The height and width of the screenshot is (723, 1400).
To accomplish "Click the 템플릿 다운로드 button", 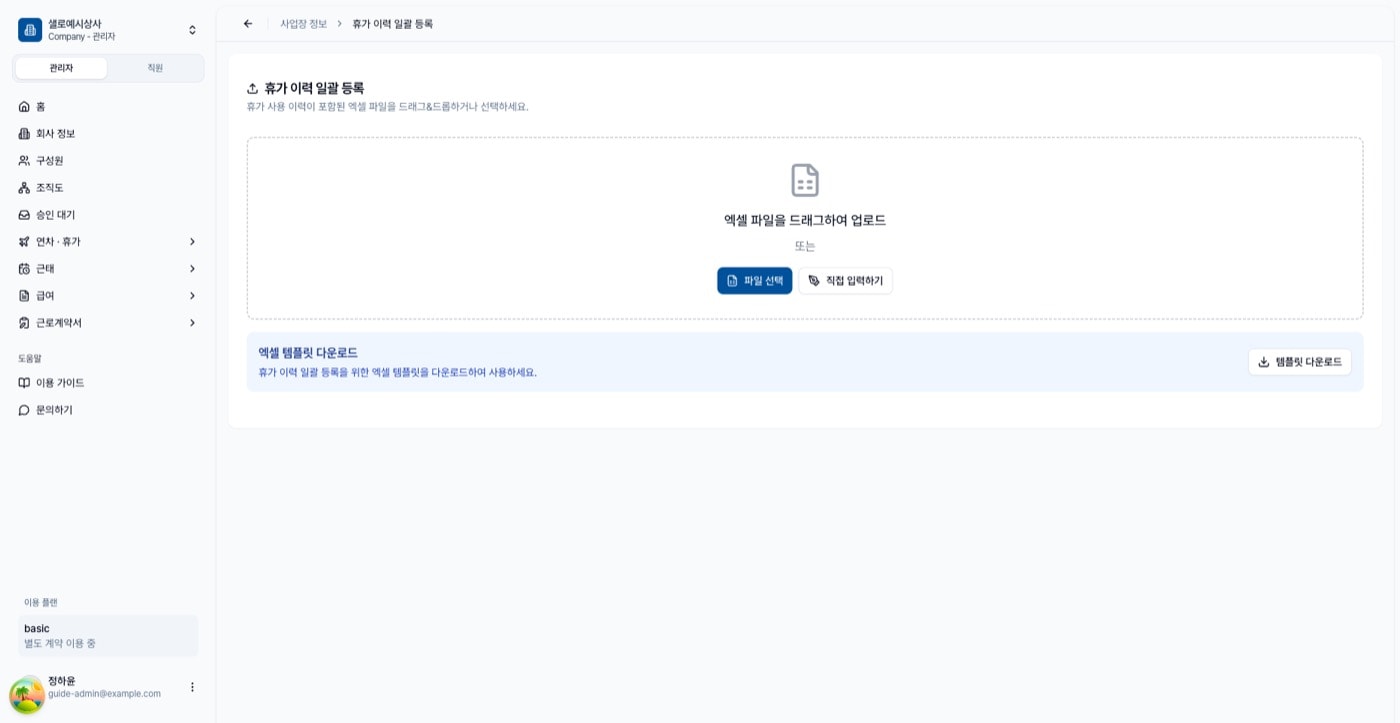I will coord(1299,362).
